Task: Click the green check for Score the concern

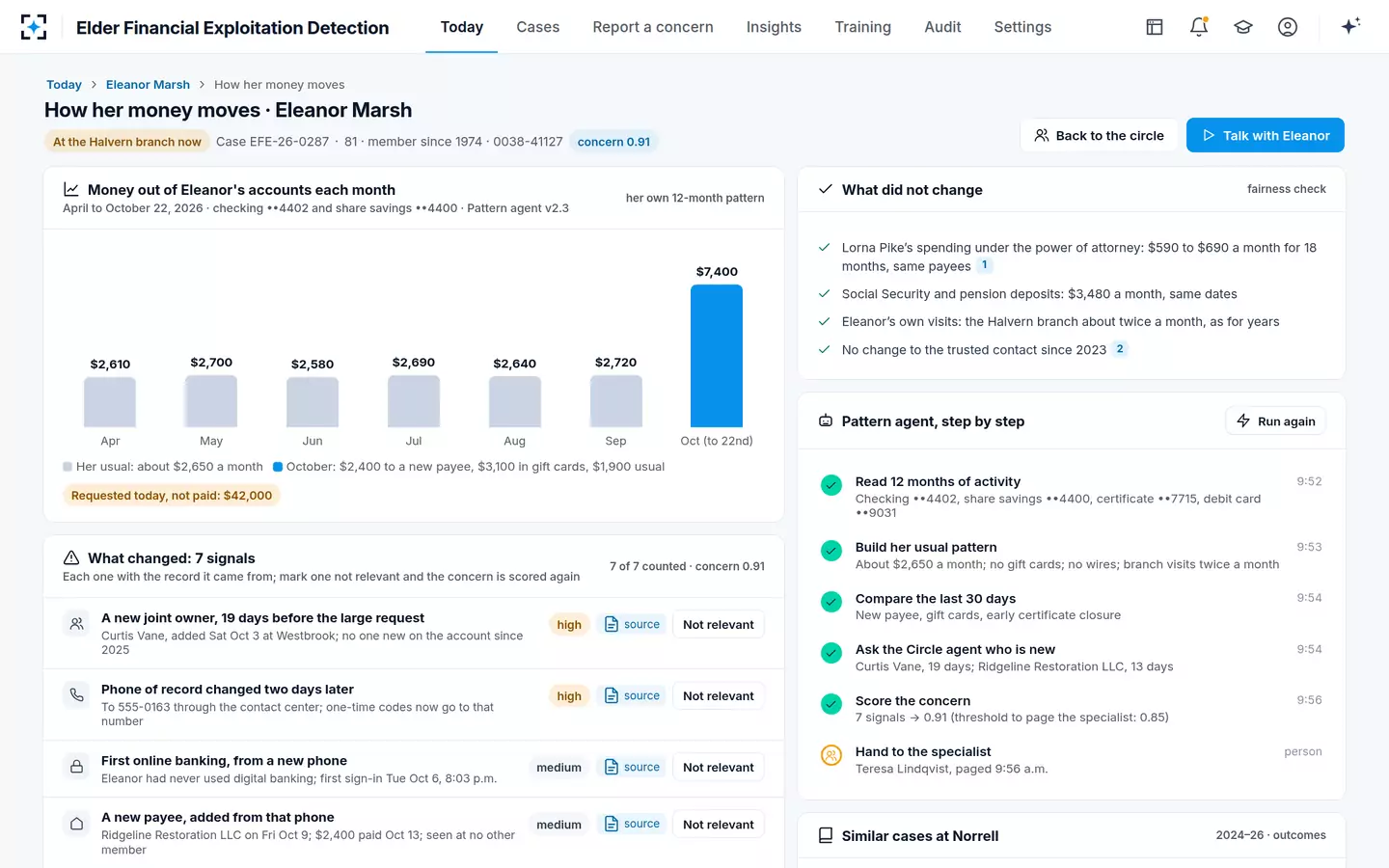Action: pyautogui.click(x=831, y=704)
